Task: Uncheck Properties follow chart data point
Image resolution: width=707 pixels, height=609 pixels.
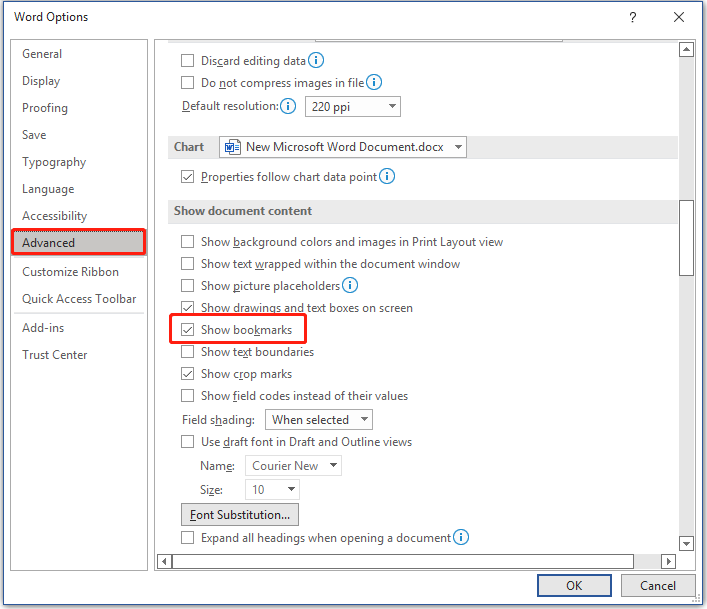Action: [188, 177]
